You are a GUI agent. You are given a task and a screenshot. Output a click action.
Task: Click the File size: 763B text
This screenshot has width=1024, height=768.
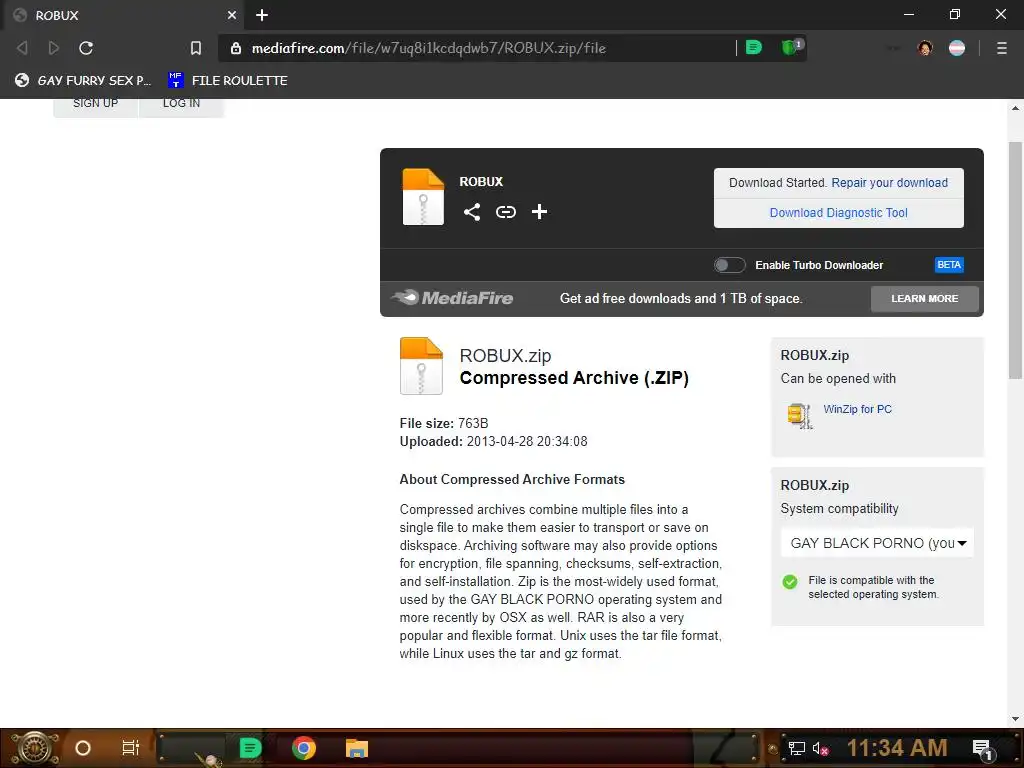(444, 423)
